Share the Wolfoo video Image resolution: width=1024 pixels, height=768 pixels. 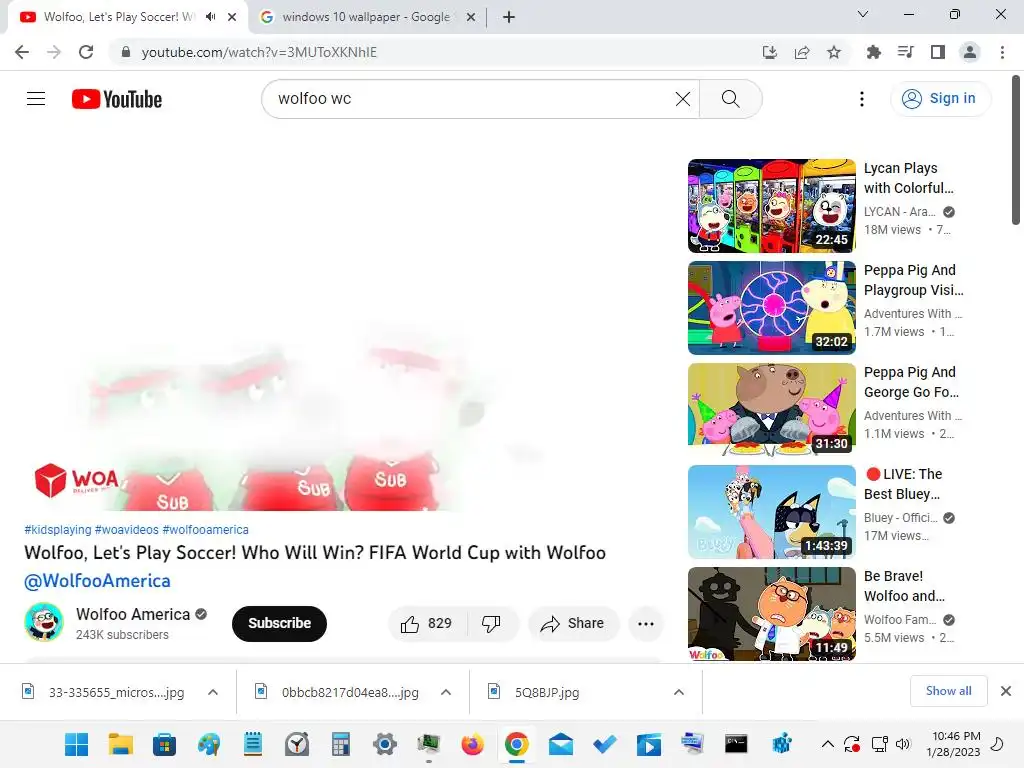pyautogui.click(x=572, y=624)
